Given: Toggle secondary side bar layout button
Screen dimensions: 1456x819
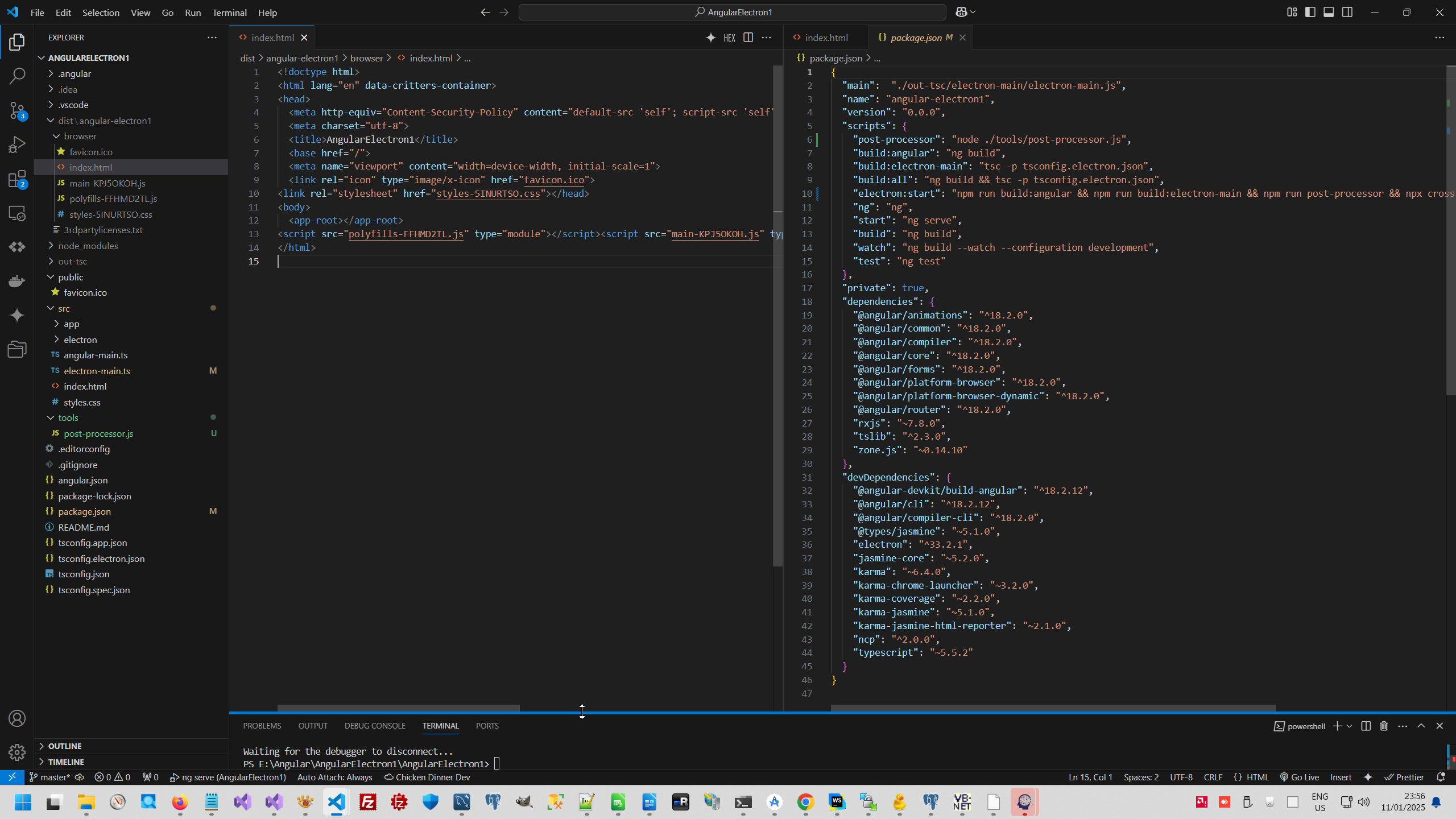Looking at the screenshot, I should (1347, 12).
